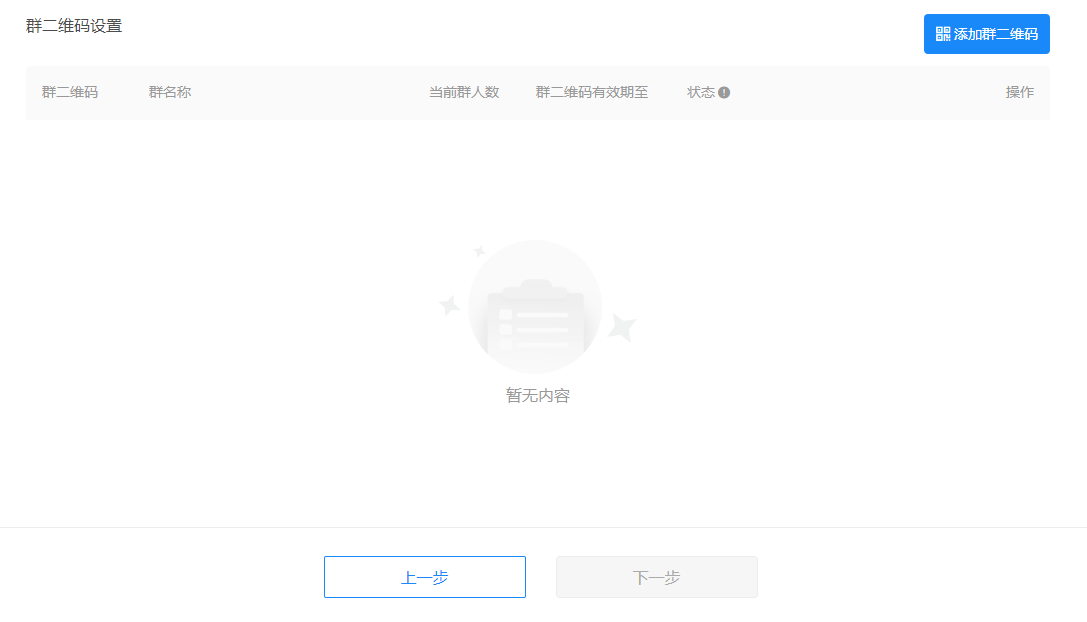
Task: Click the 暂无内容 empty-state text
Action: click(x=537, y=395)
